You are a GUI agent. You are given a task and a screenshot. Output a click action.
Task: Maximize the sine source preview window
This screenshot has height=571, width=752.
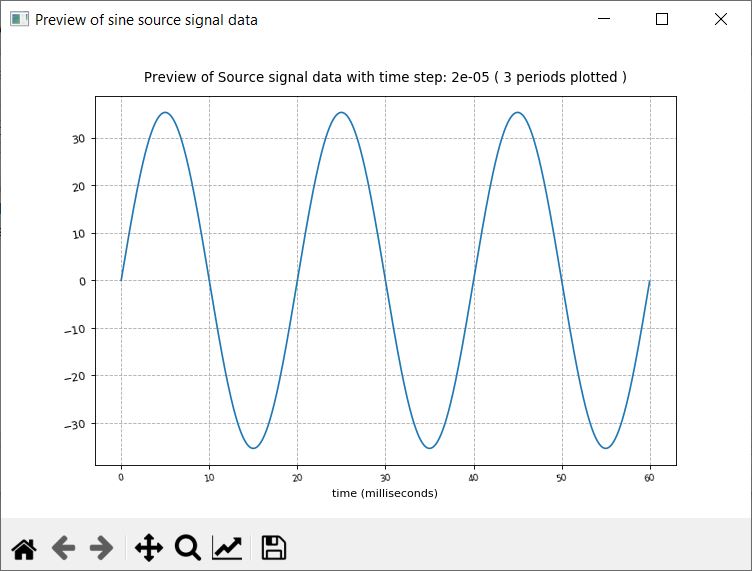[661, 19]
